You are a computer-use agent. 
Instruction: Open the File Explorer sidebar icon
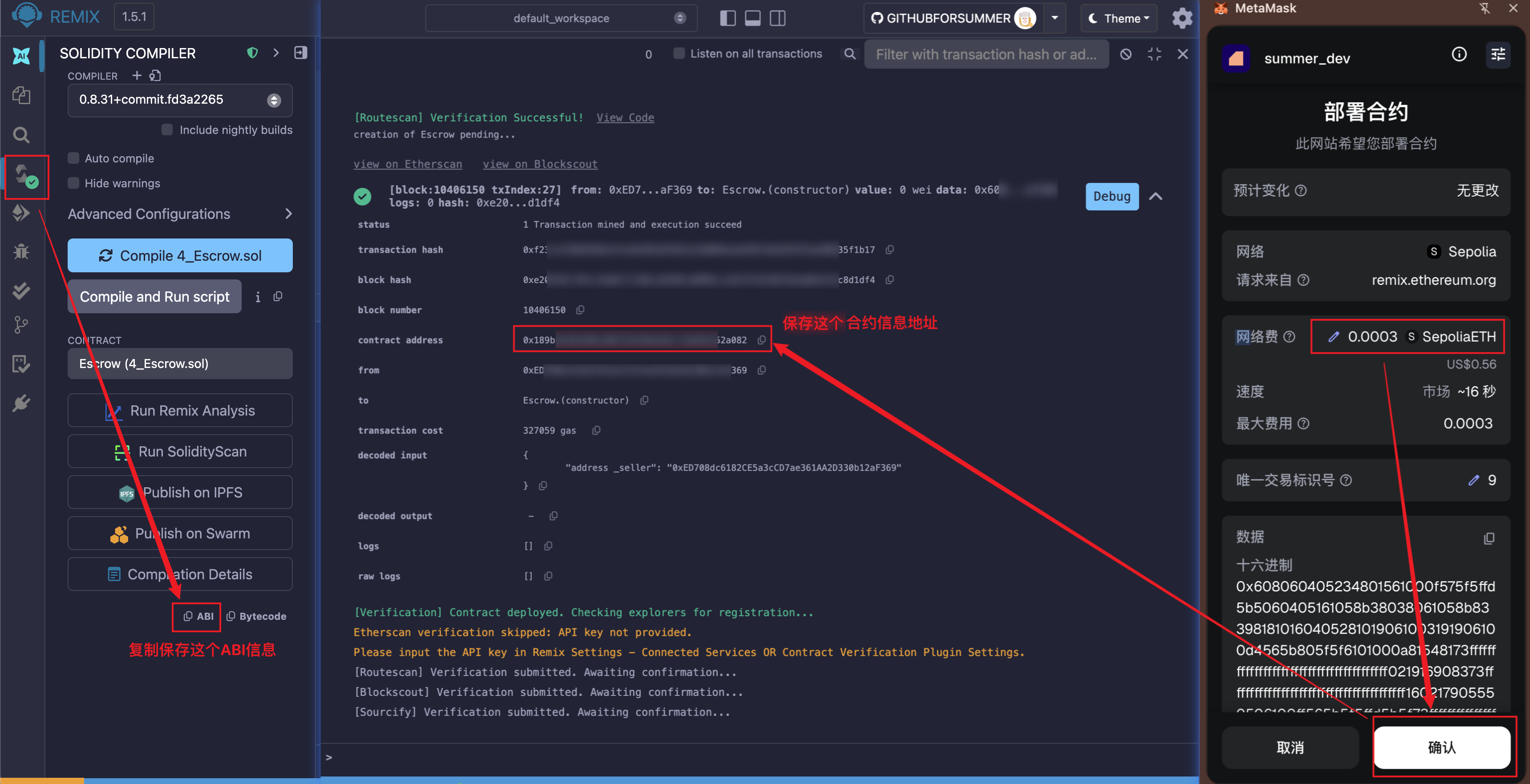click(x=21, y=96)
